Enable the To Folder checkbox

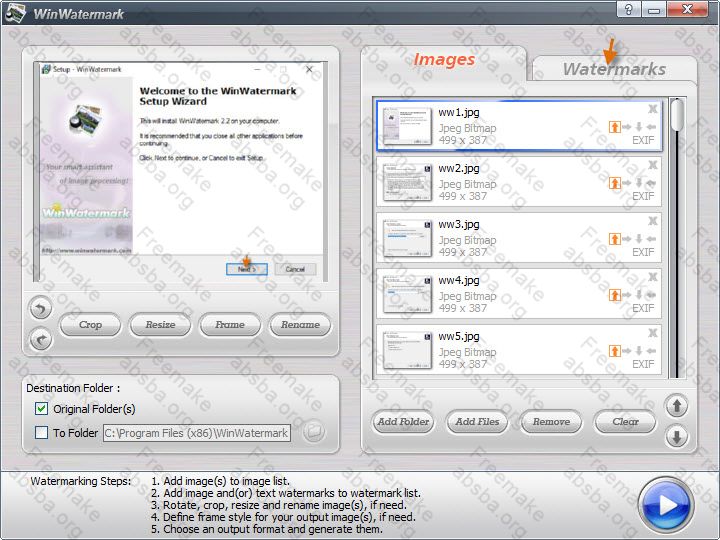click(41, 432)
